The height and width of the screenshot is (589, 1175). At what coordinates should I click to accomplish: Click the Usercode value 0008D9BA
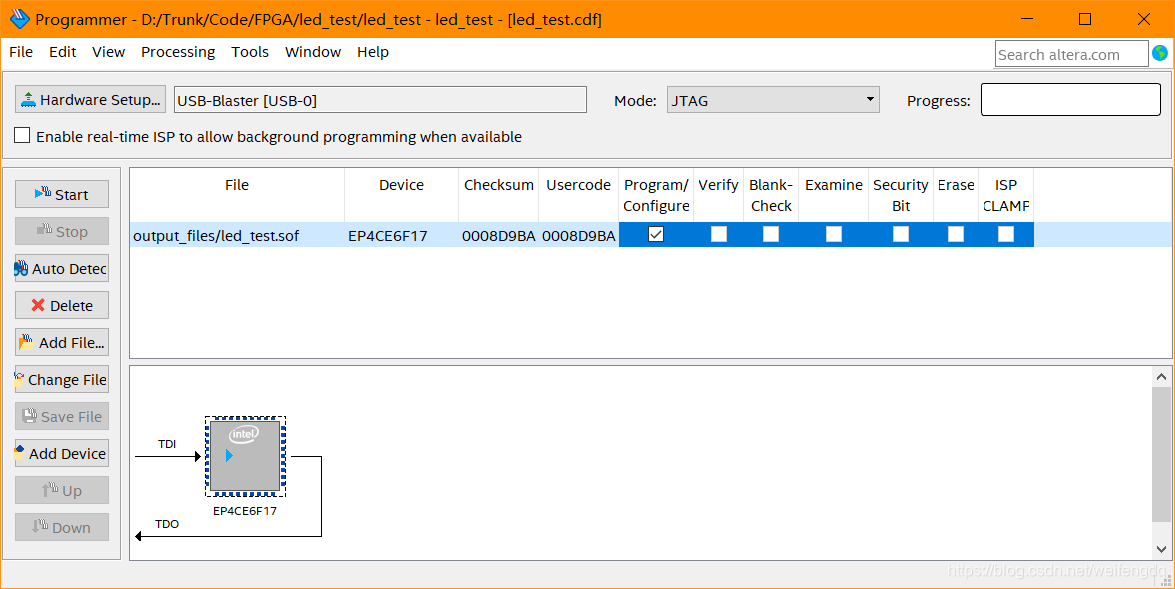[579, 235]
